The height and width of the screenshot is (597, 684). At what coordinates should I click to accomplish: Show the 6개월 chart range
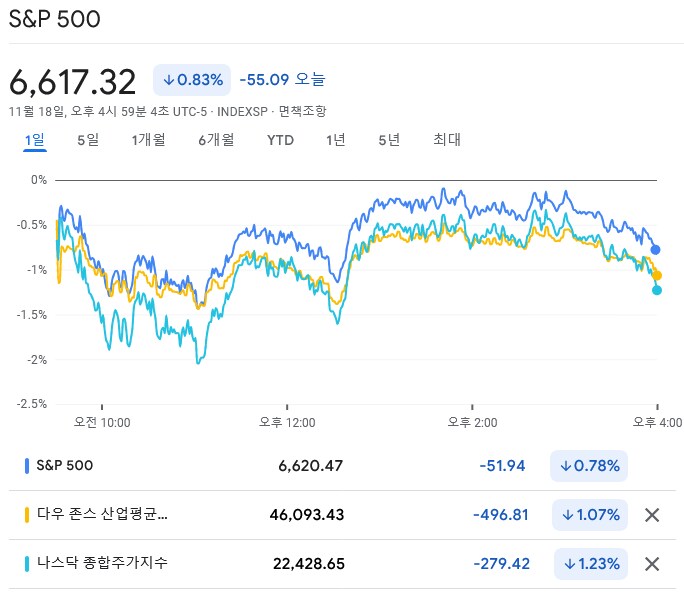point(216,140)
